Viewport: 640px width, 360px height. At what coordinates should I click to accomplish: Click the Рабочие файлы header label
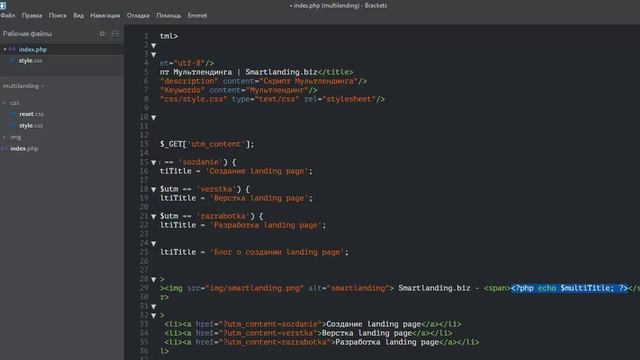click(27, 34)
